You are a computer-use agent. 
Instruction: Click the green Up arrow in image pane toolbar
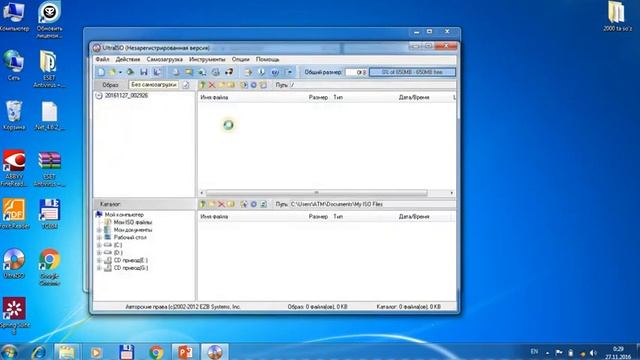202,85
